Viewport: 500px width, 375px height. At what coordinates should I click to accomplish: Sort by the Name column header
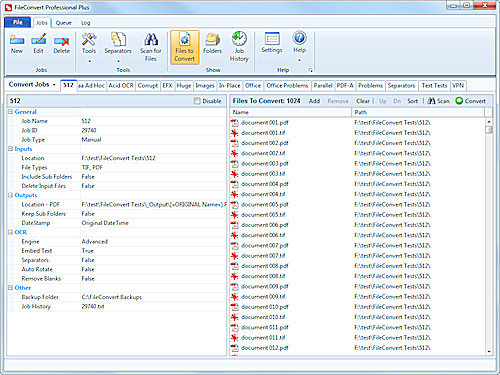tap(291, 112)
